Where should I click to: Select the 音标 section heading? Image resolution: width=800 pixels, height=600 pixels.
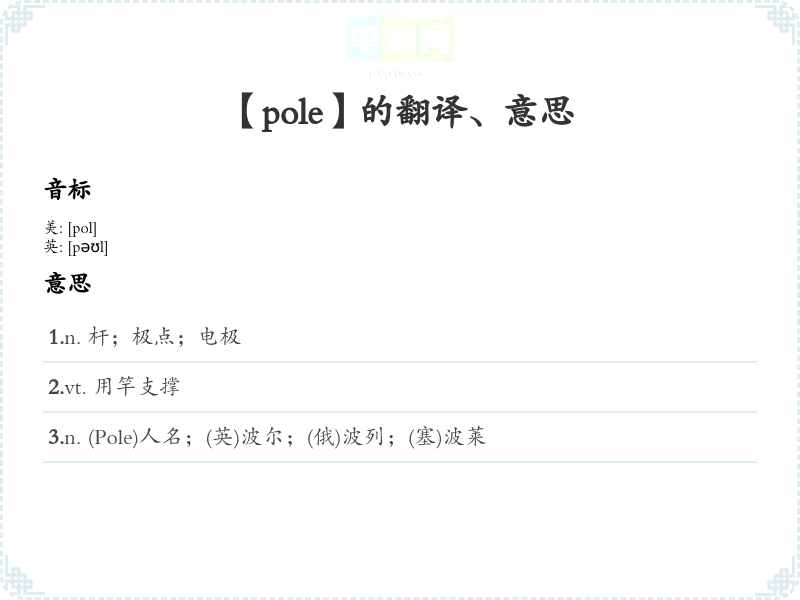(67, 189)
